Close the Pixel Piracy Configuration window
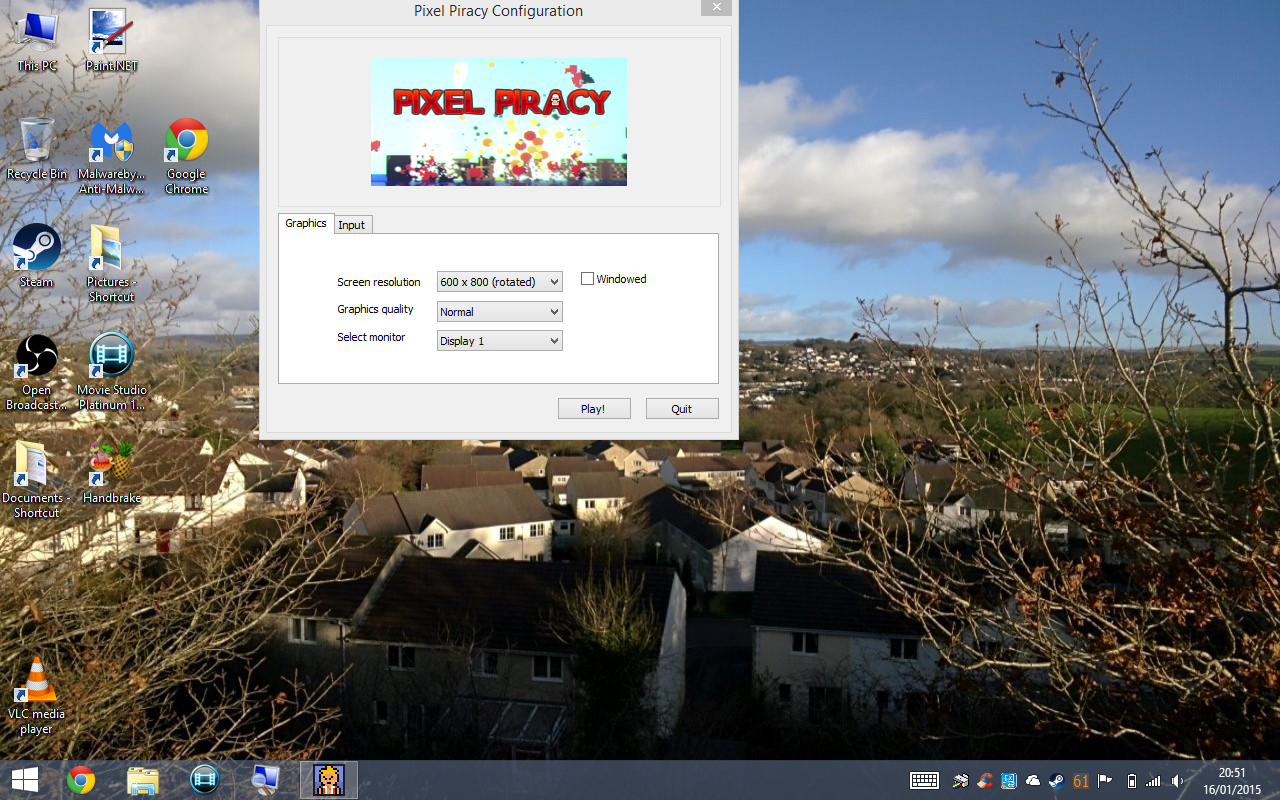Viewport: 1280px width, 800px height. pos(715,7)
